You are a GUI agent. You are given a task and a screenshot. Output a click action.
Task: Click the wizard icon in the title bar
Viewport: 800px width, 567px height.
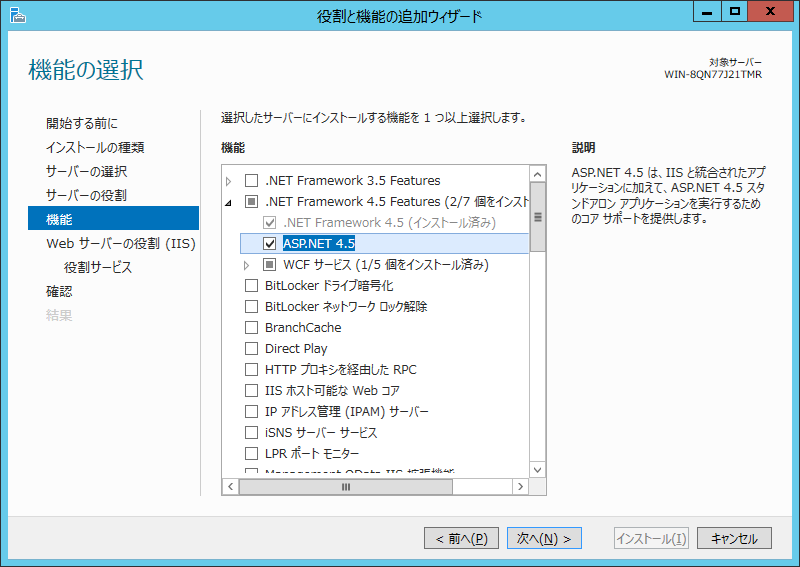(x=17, y=15)
